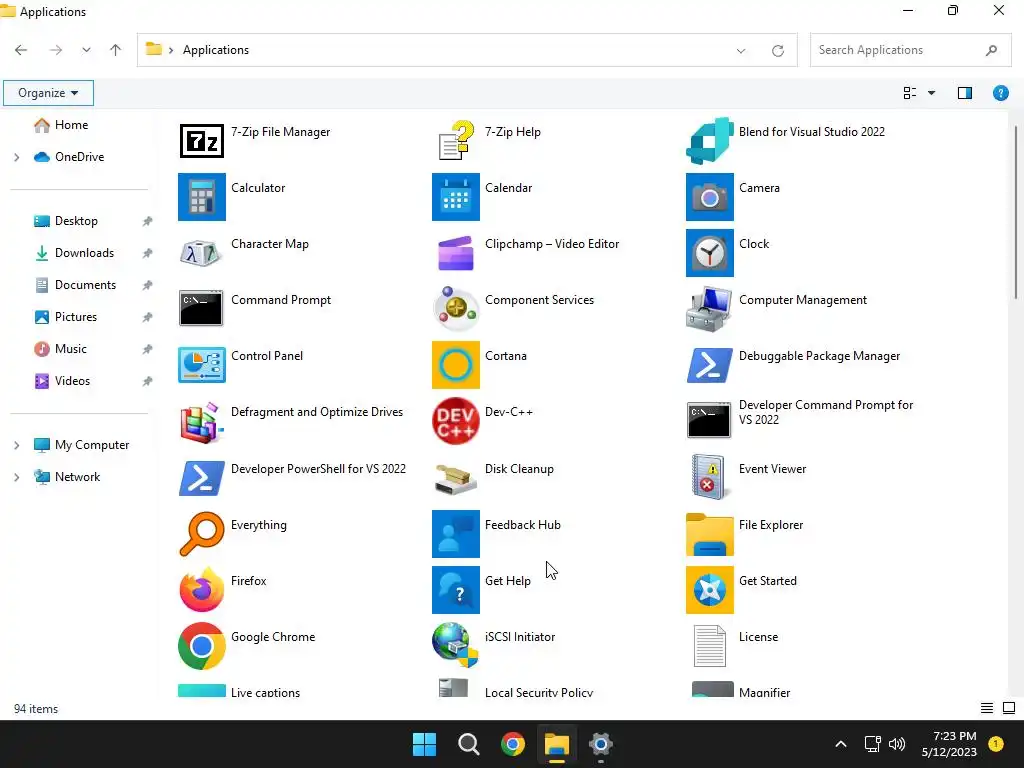Go forward in navigation history

click(x=56, y=50)
